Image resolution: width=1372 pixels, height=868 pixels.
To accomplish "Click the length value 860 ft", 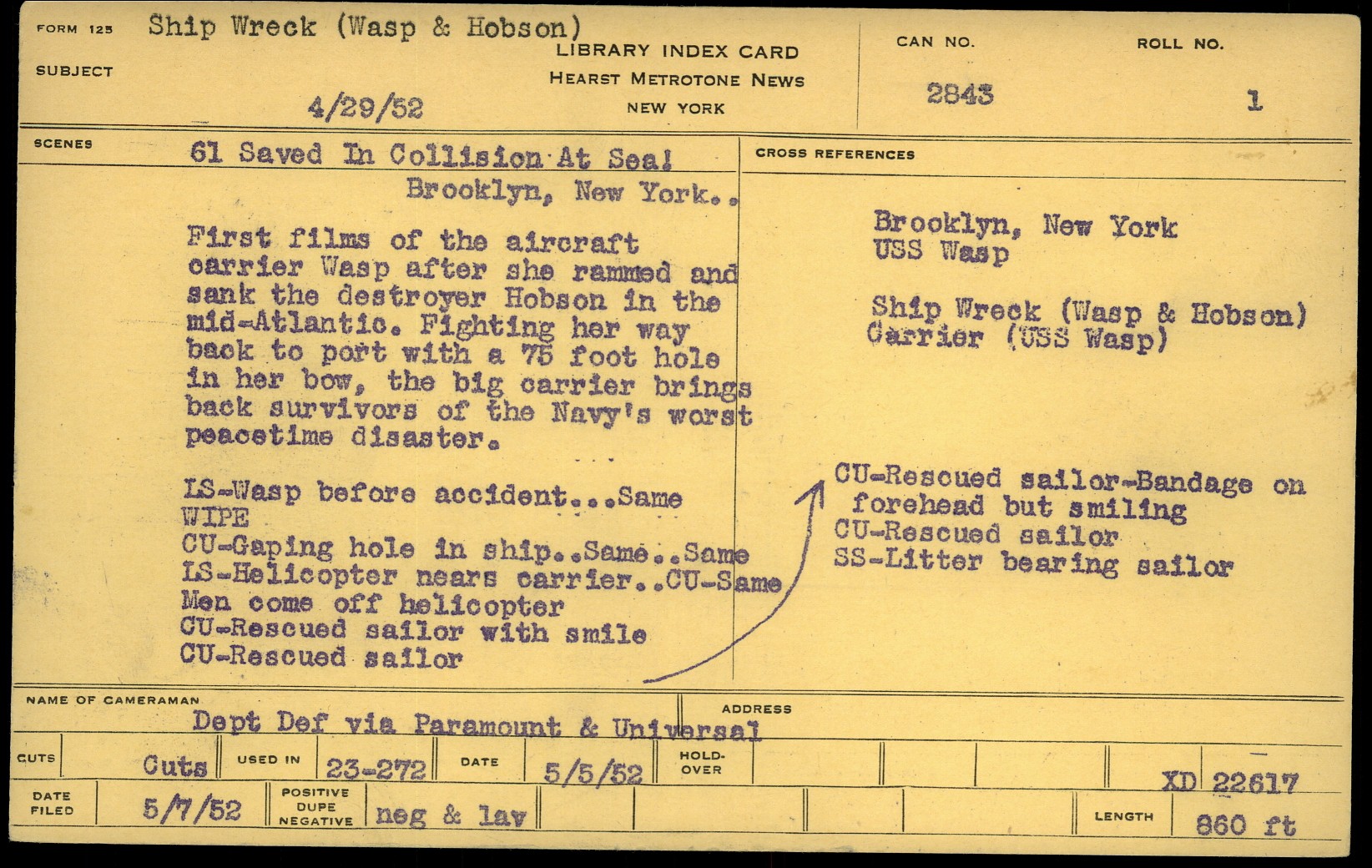I will click(1245, 825).
